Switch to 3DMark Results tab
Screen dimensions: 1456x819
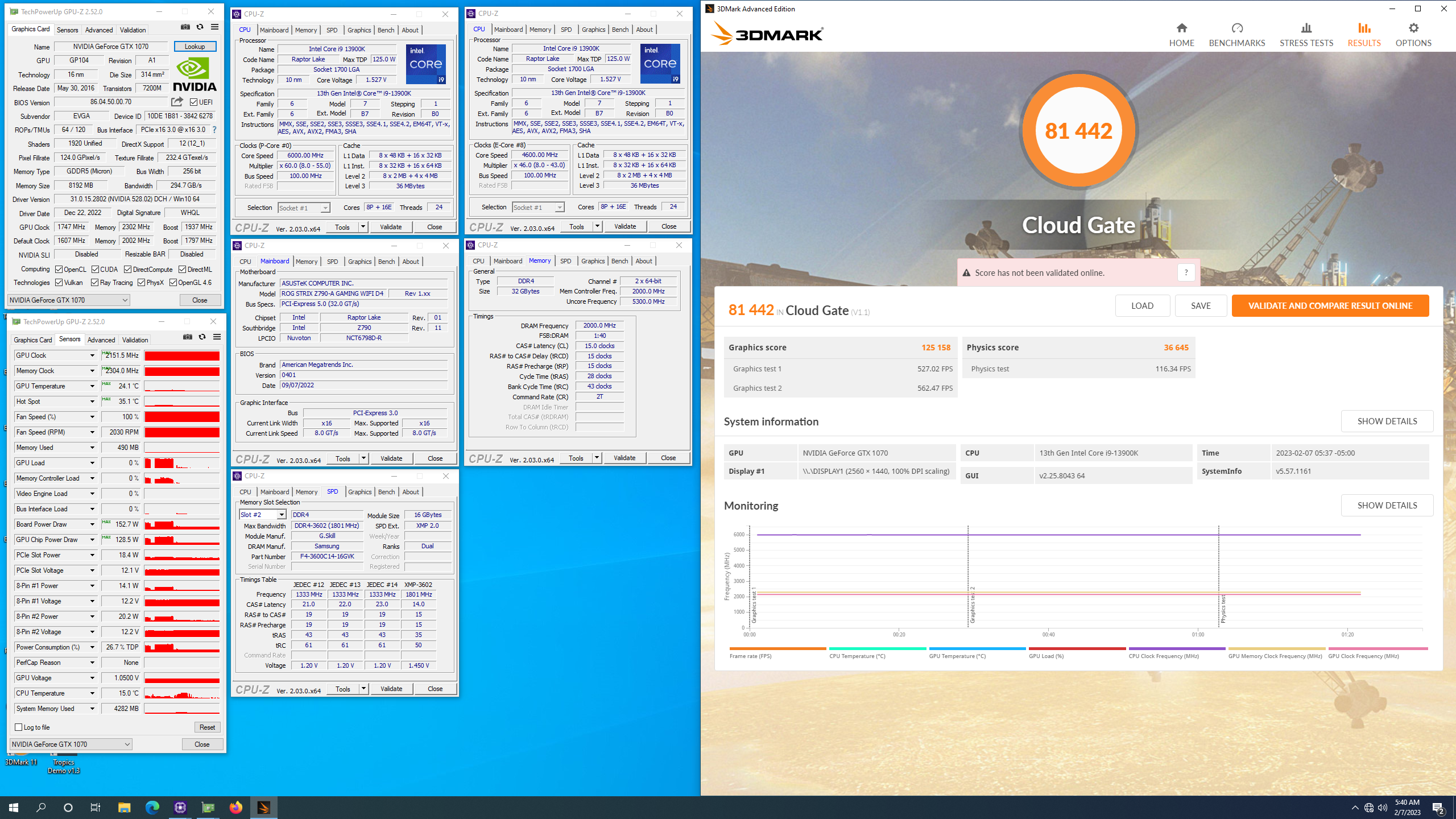1364,35
